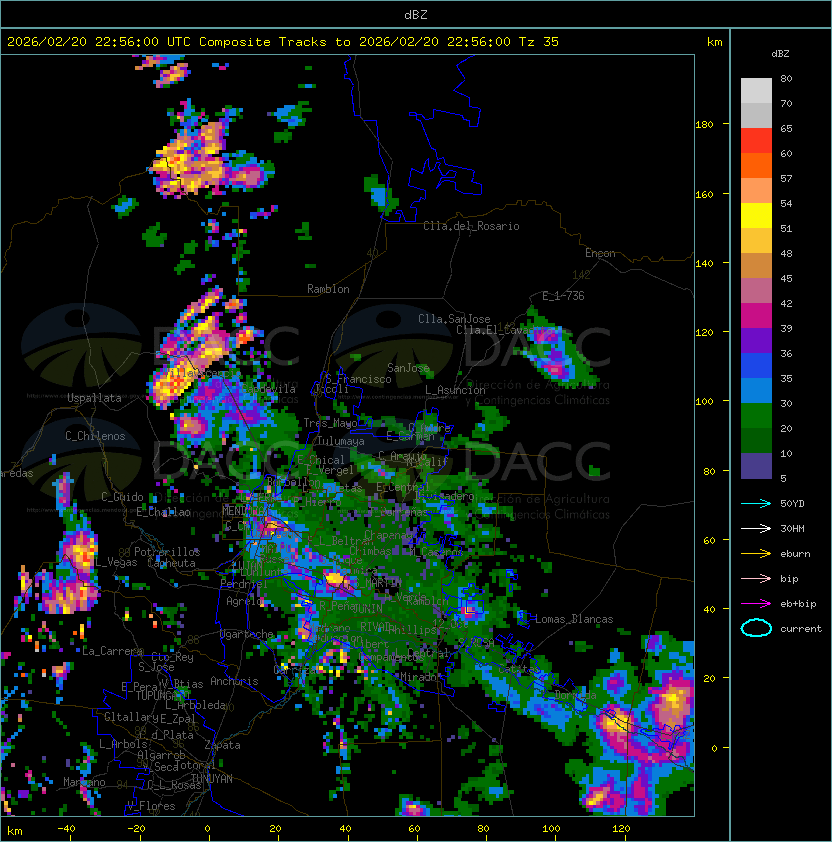Screen dimensions: 832x842
Task: Click the 'Zapata' map label
Action: point(222,745)
